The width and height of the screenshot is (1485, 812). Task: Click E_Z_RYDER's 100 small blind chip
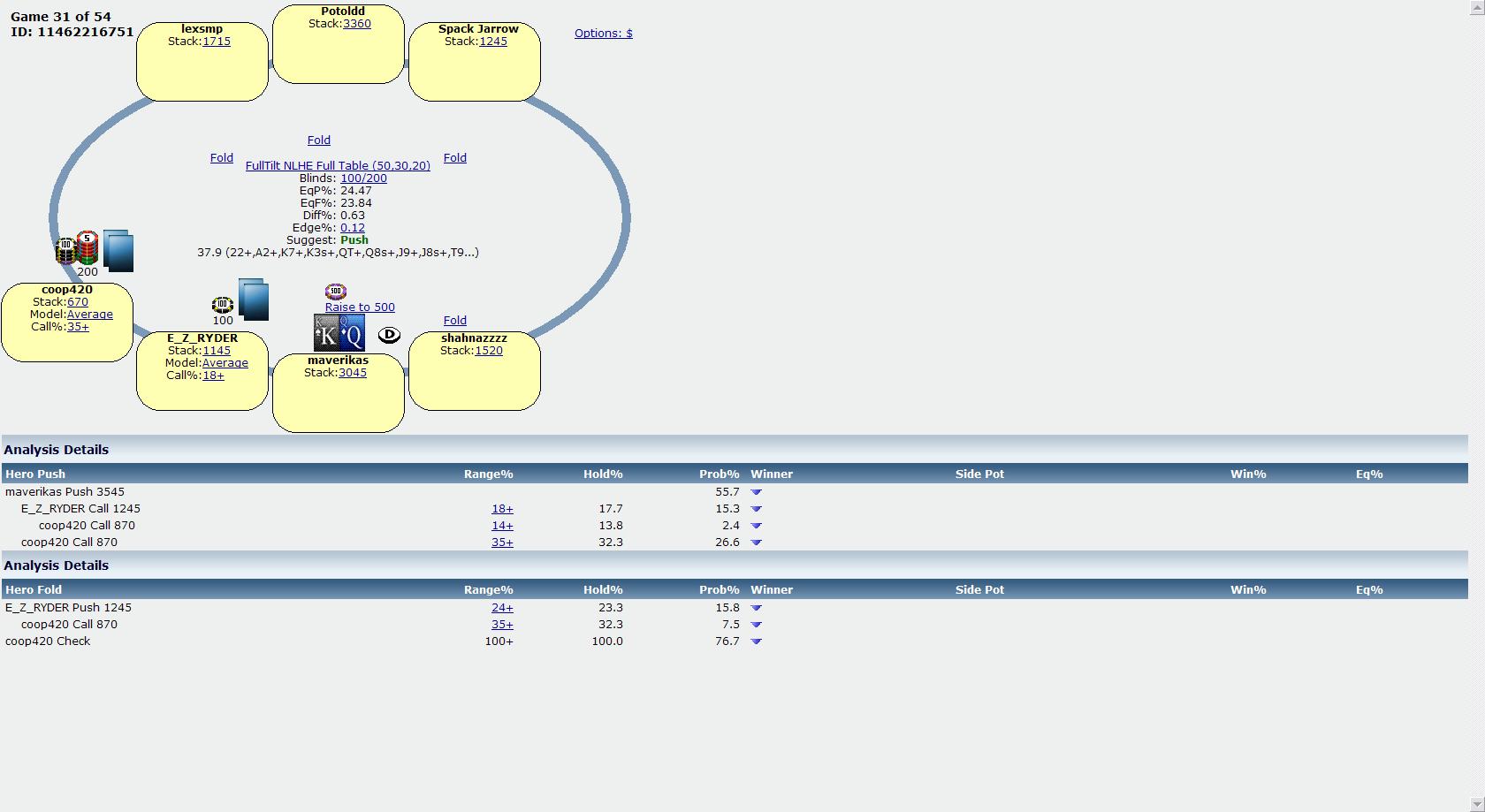click(x=223, y=305)
